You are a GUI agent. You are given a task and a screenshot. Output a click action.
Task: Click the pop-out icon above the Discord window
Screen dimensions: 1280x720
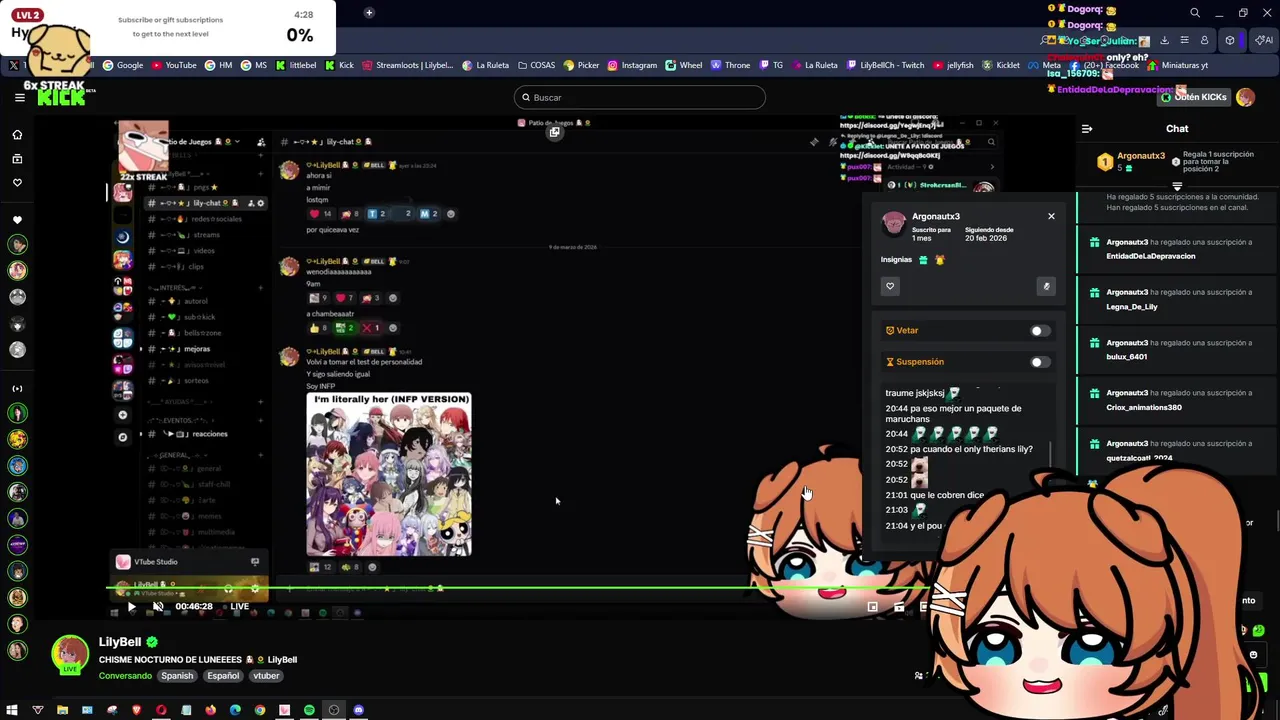(x=554, y=132)
